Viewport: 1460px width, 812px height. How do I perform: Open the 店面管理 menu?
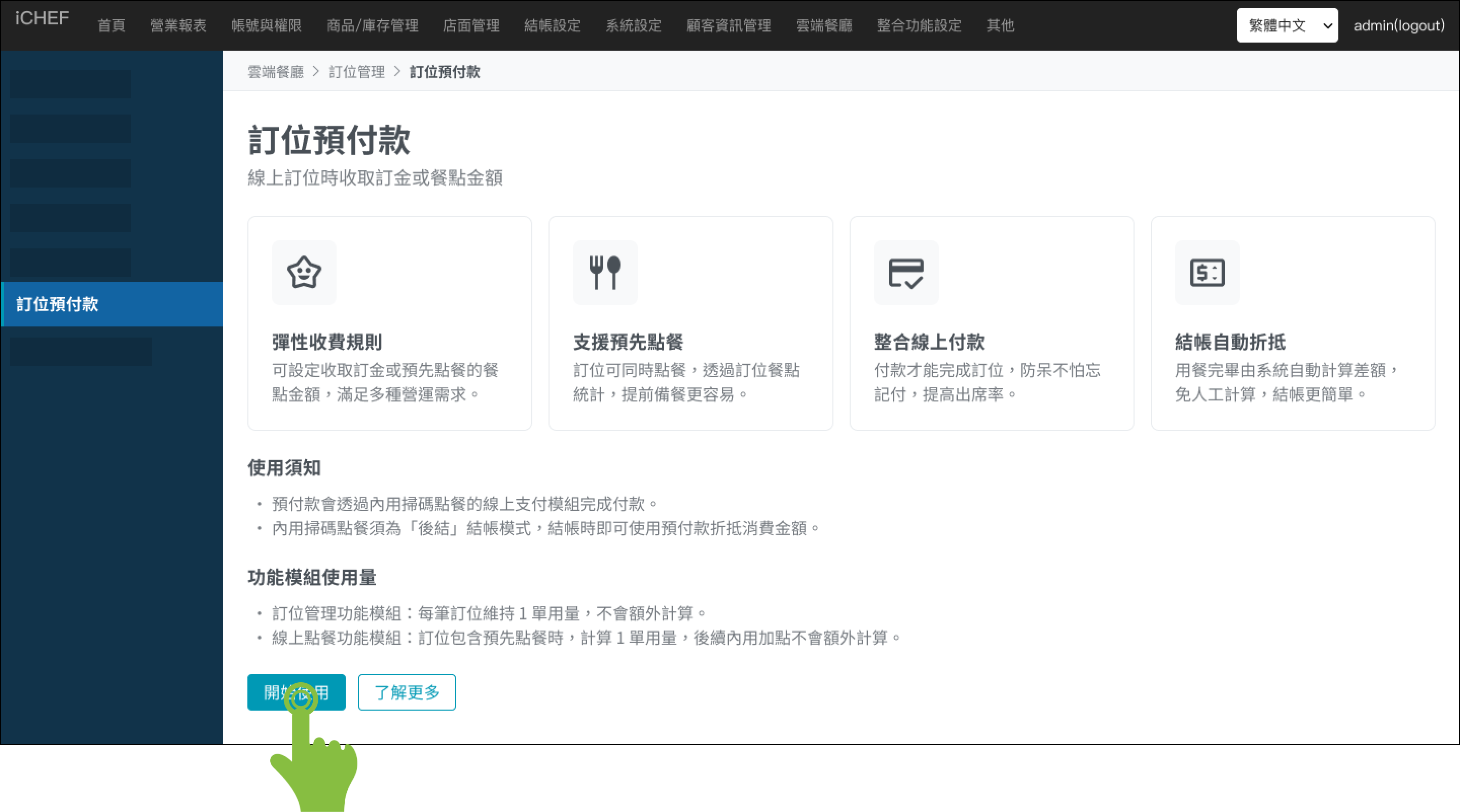471,25
